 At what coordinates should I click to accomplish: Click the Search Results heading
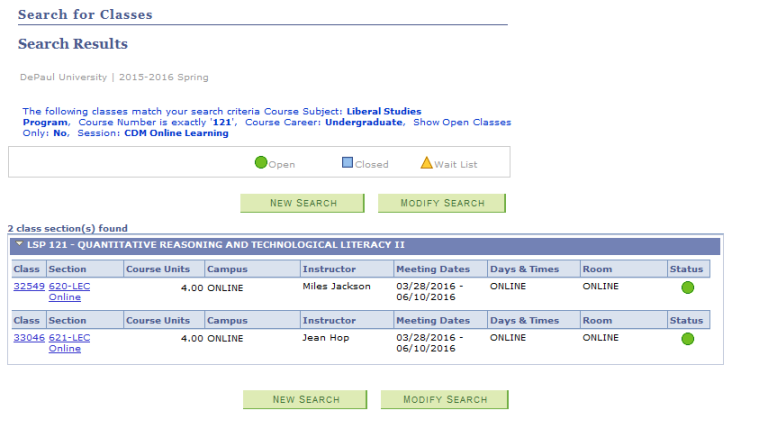(73, 44)
